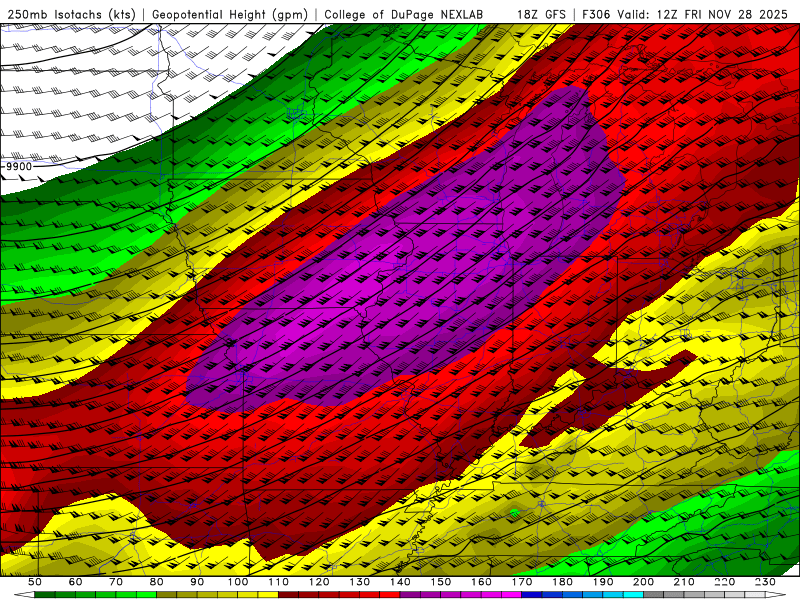Click the 'Geopotential Height (gpm)' header label
The height and width of the screenshot is (600, 800).
(x=230, y=14)
